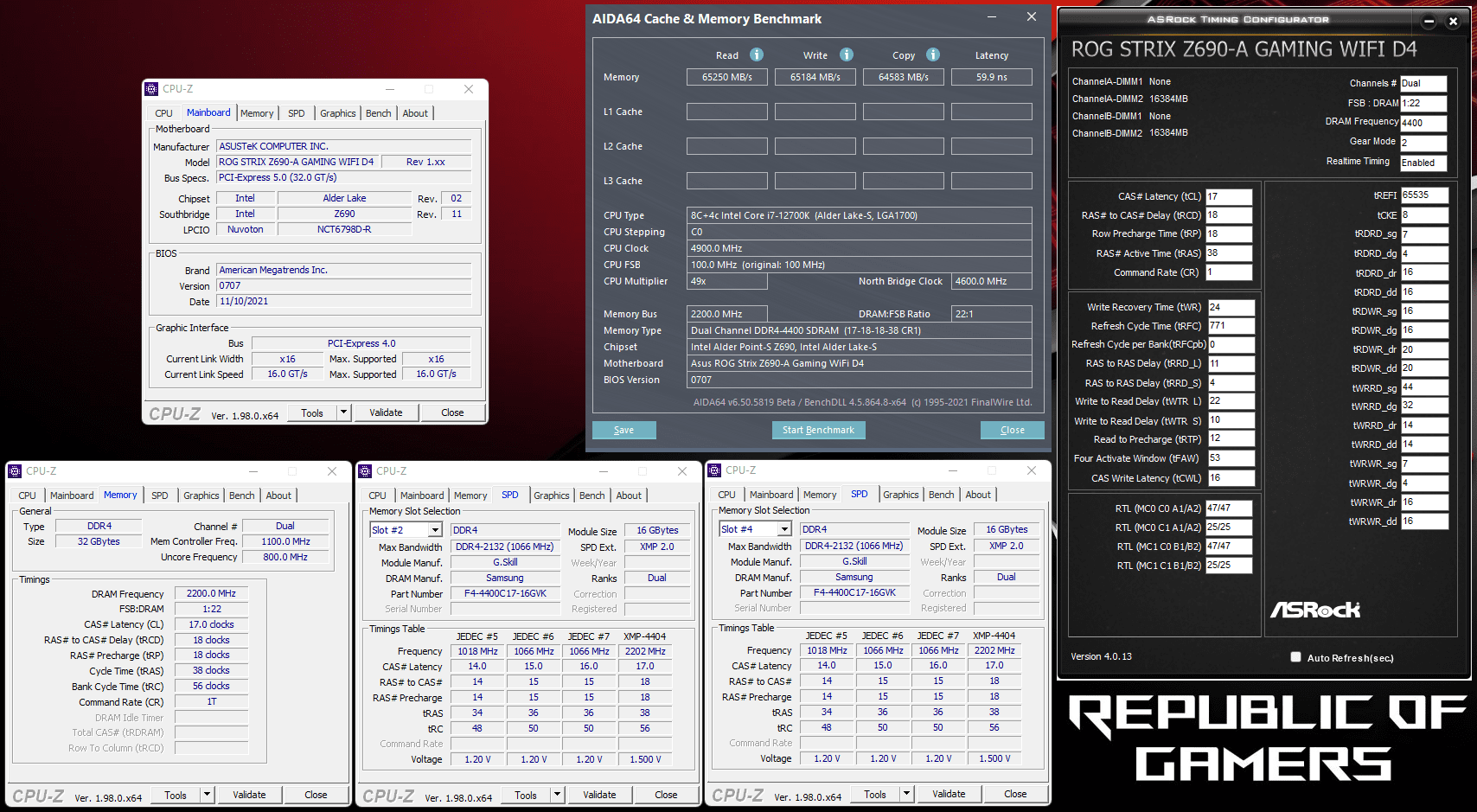This screenshot has width=1477, height=812.
Task: Click Module Size 16 GBytes in Slot #4 window
Action: [1007, 529]
